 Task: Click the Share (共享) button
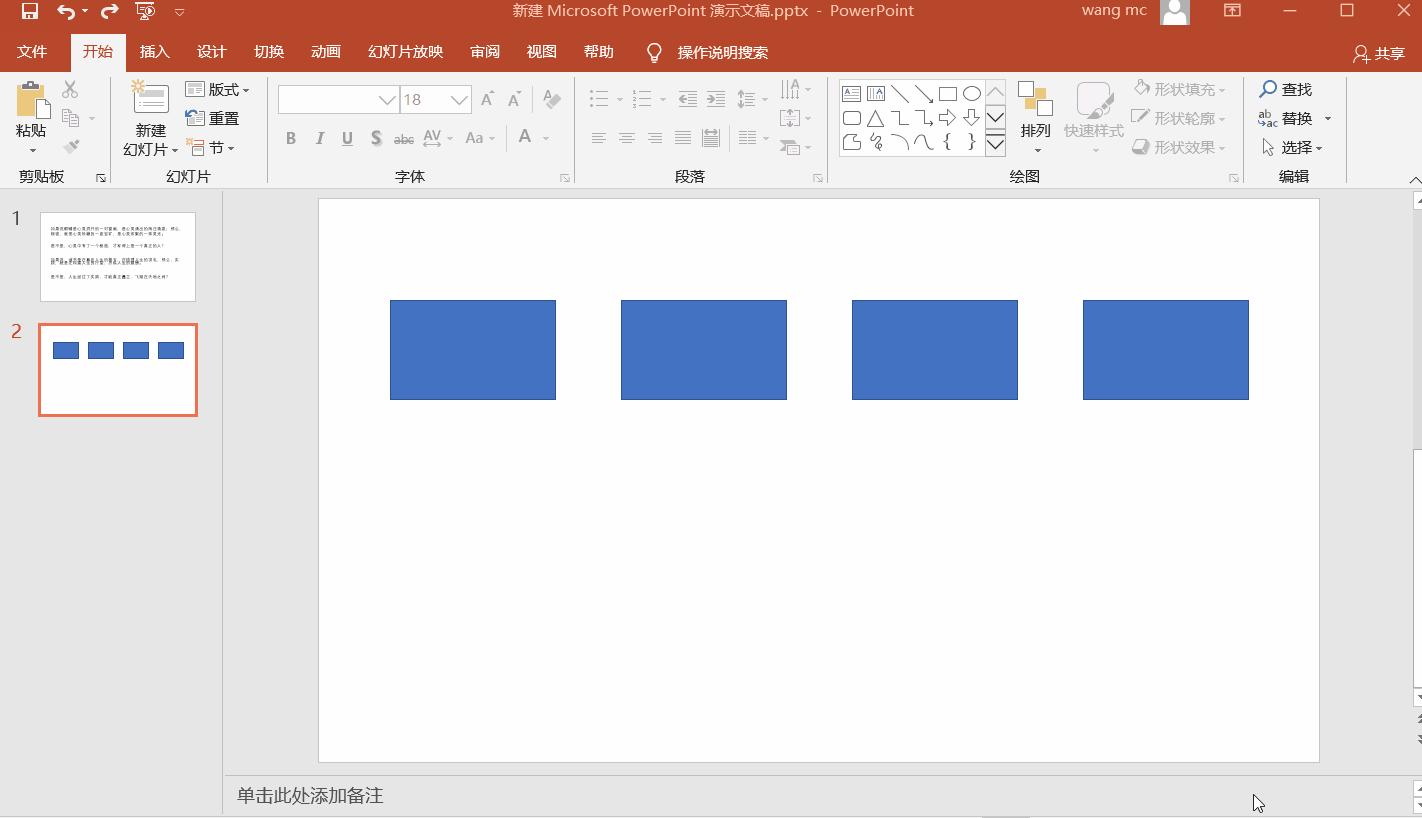pyautogui.click(x=1379, y=53)
